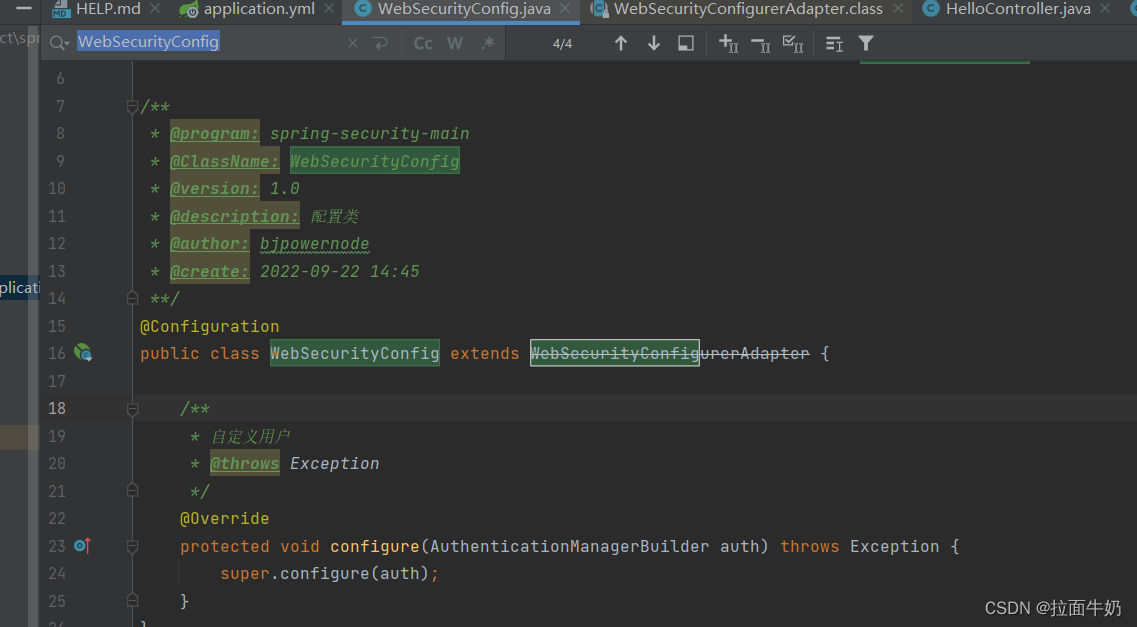
Task: Toggle Match Case (Cc) in find bar
Action: pos(423,43)
